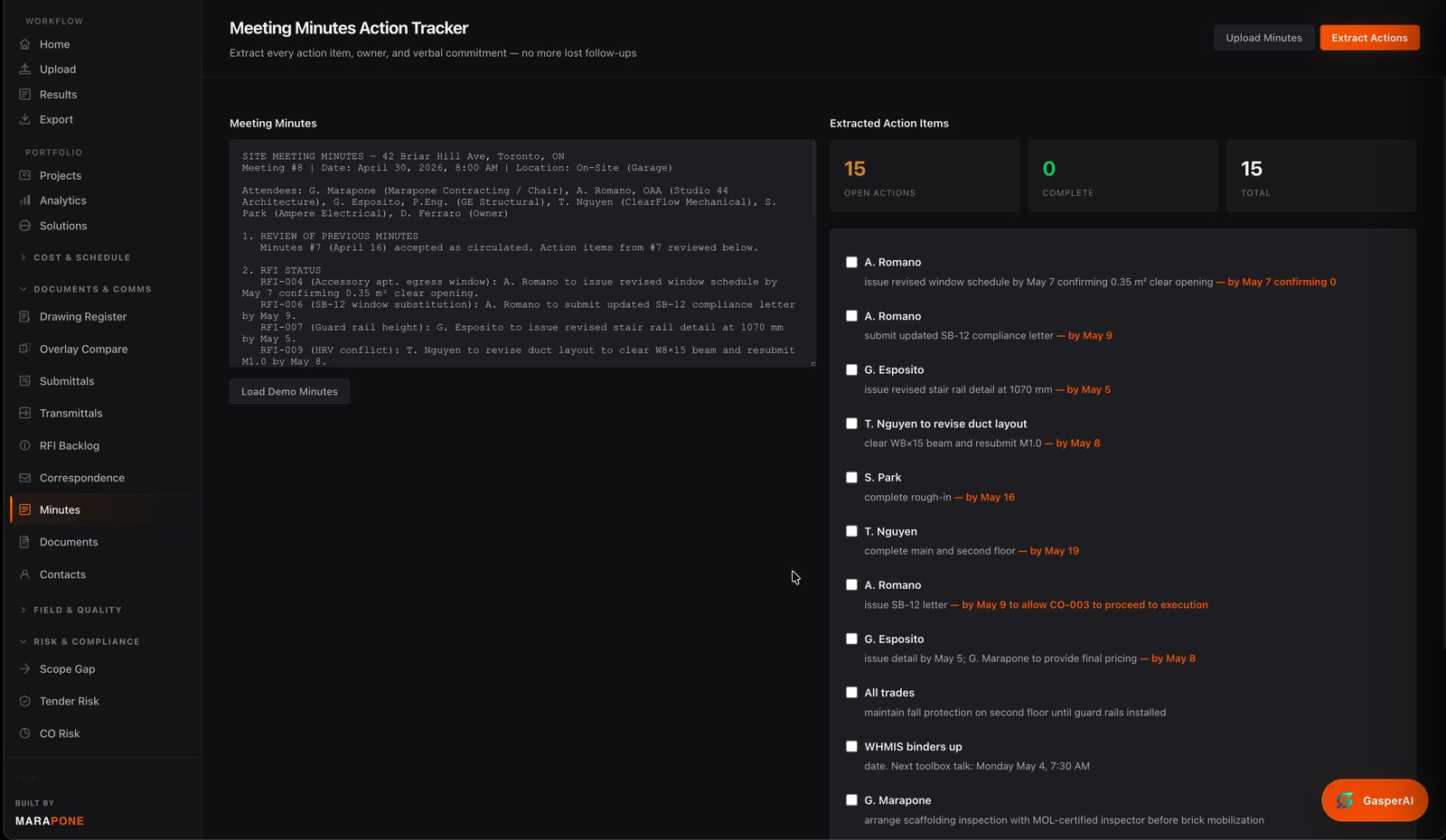Click the Home house icon in sidebar
The height and width of the screenshot is (840, 1446).
tap(25, 44)
